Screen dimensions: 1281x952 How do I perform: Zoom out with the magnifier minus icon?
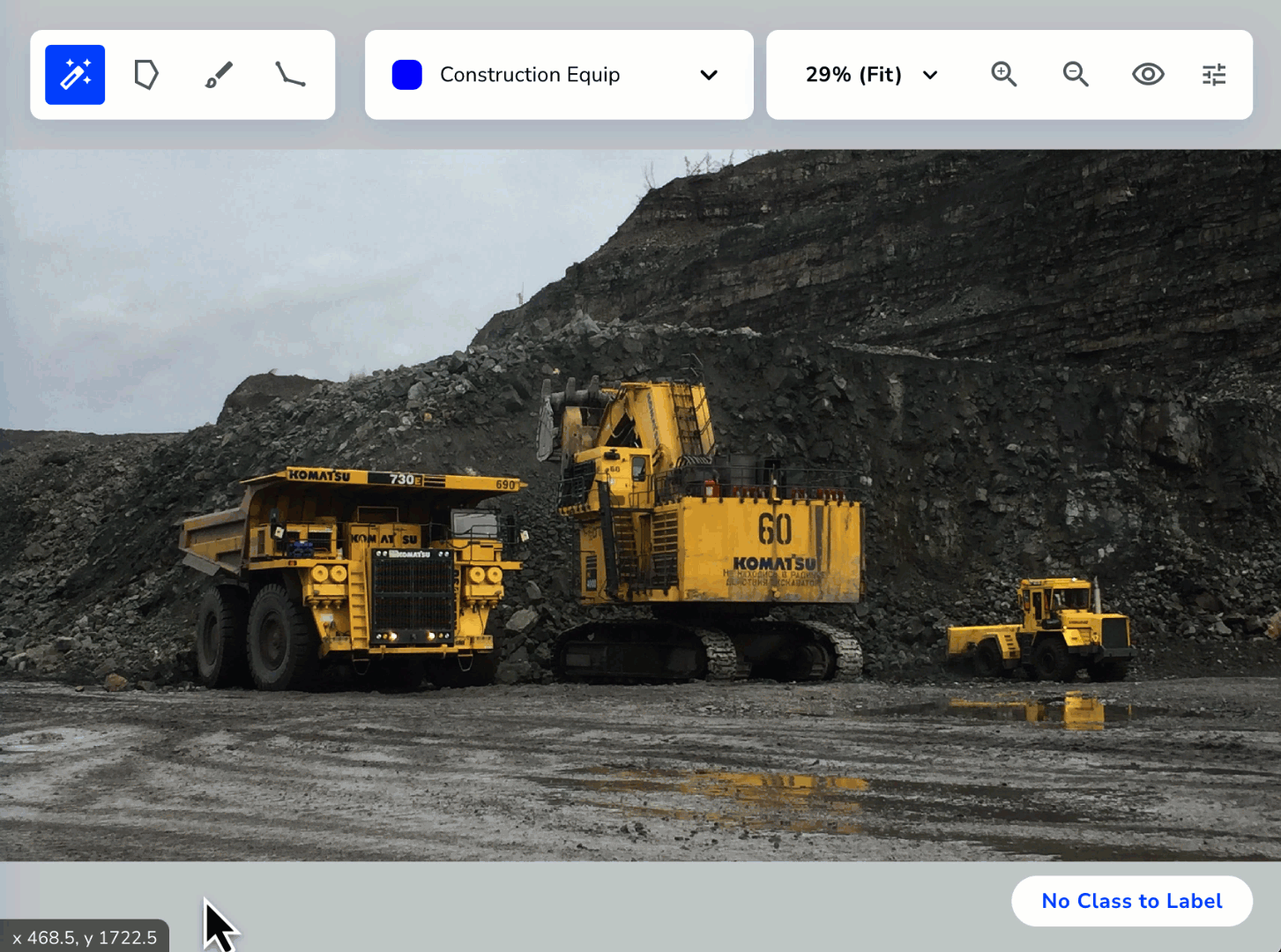[x=1076, y=75]
